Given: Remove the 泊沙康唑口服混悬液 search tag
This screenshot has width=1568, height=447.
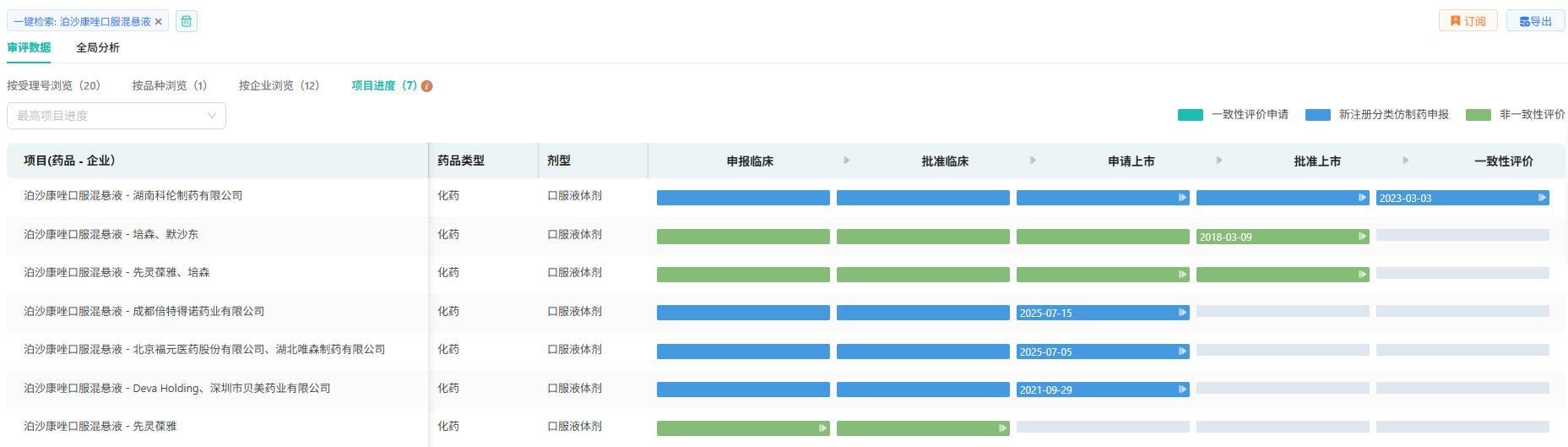Looking at the screenshot, I should click(x=158, y=22).
